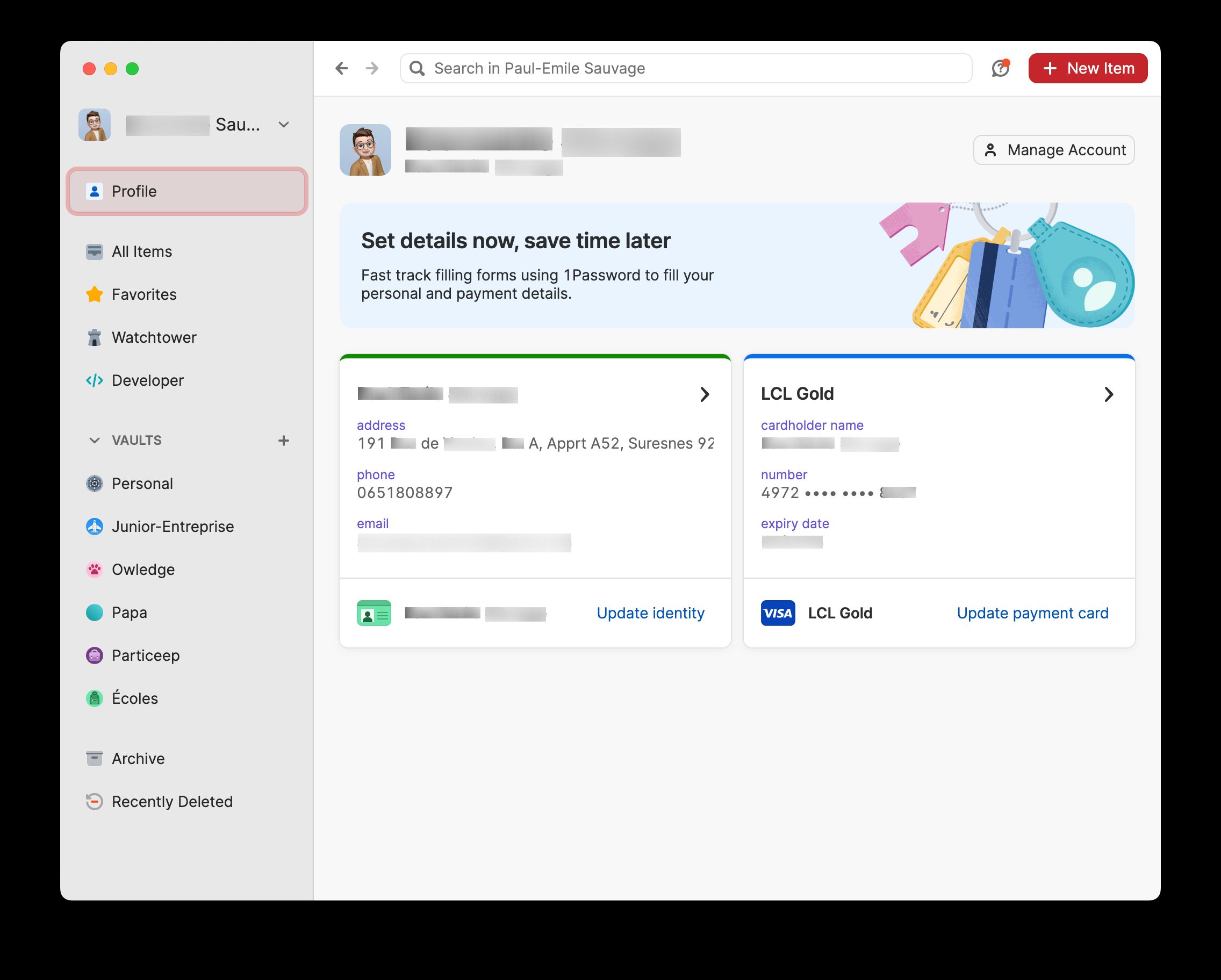The image size is (1221, 980).
Task: Click Update identity link
Action: coord(650,612)
